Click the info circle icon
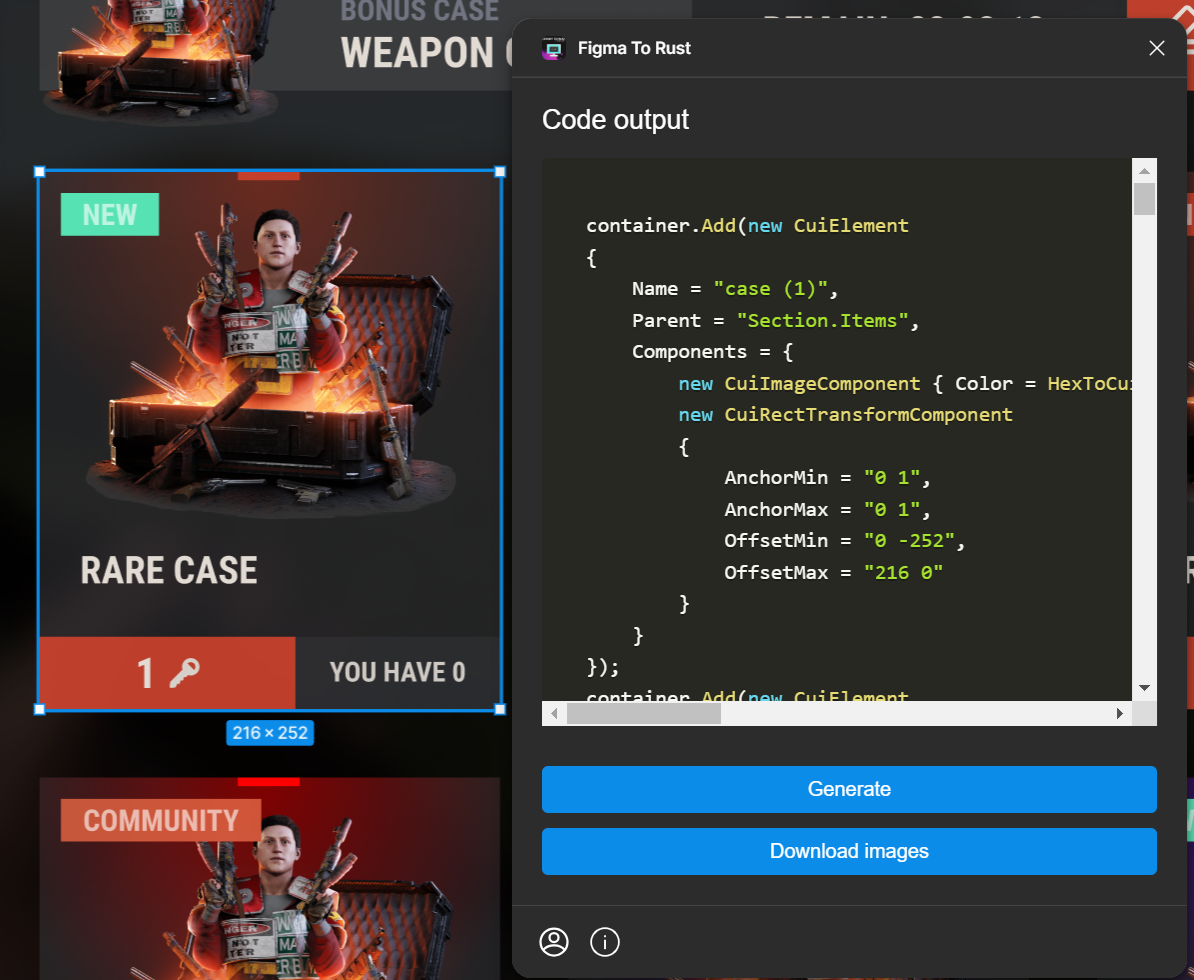The image size is (1194, 980). pos(605,941)
